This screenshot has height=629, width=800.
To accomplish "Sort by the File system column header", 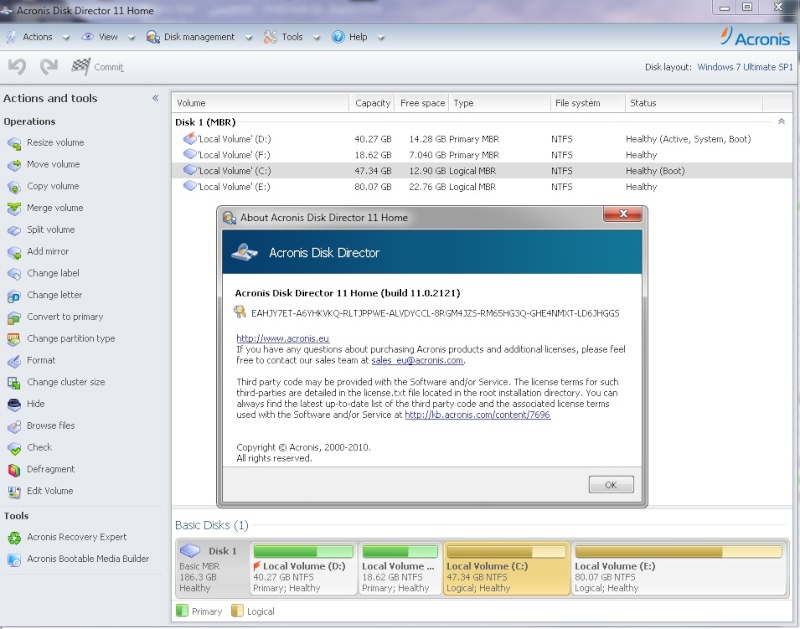I will pos(588,103).
